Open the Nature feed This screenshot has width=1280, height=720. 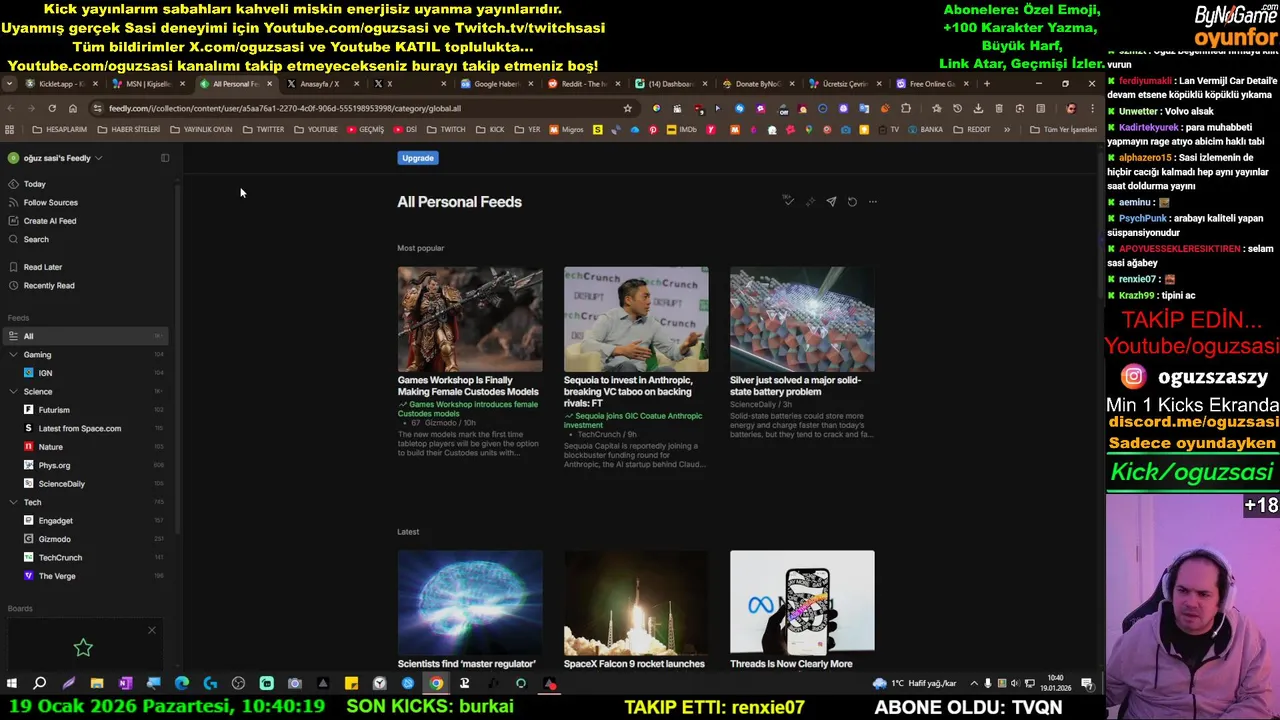click(50, 447)
